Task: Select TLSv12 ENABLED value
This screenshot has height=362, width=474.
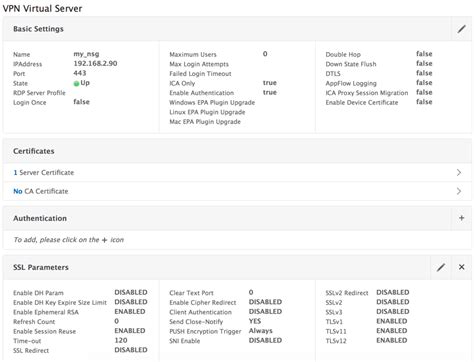Action: coord(392,340)
